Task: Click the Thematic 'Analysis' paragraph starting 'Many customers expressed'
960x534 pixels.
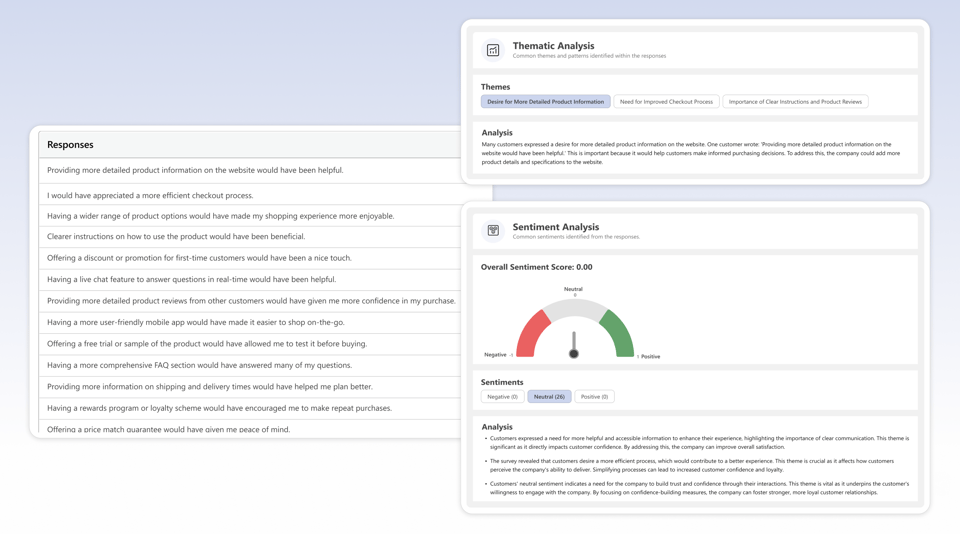Action: pyautogui.click(x=691, y=153)
